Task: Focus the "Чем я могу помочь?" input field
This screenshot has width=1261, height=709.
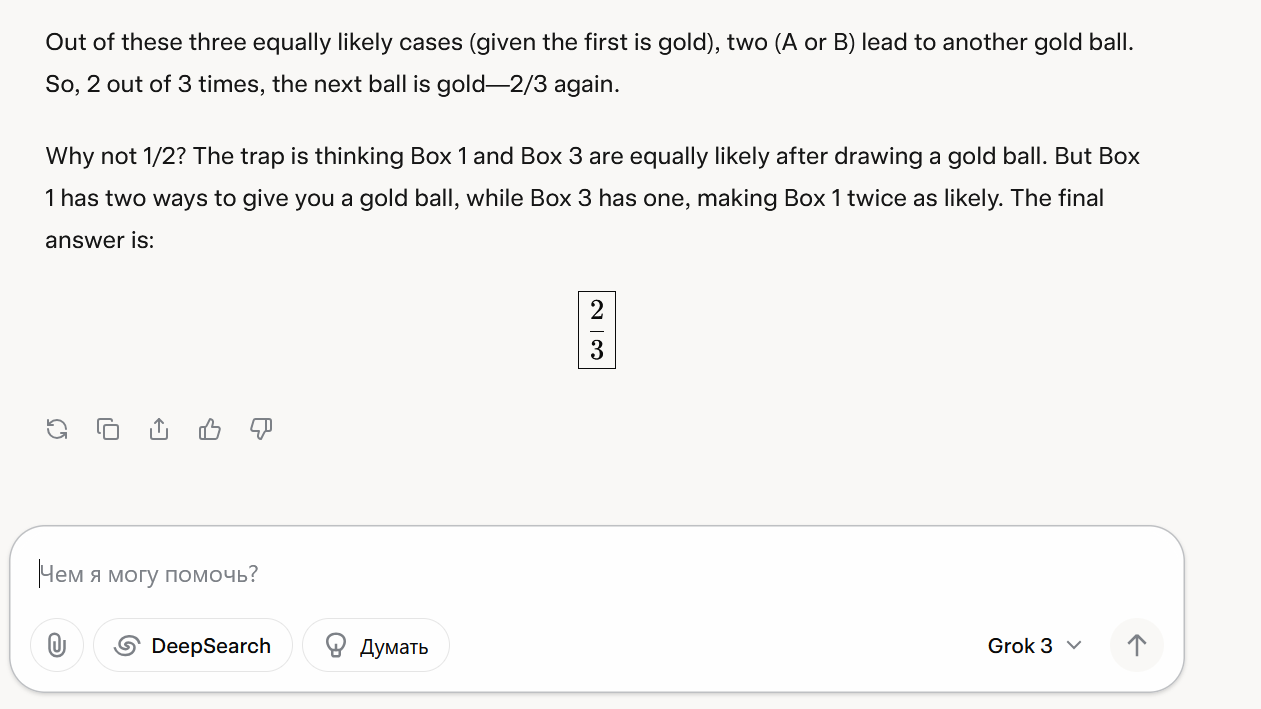Action: (x=500, y=575)
